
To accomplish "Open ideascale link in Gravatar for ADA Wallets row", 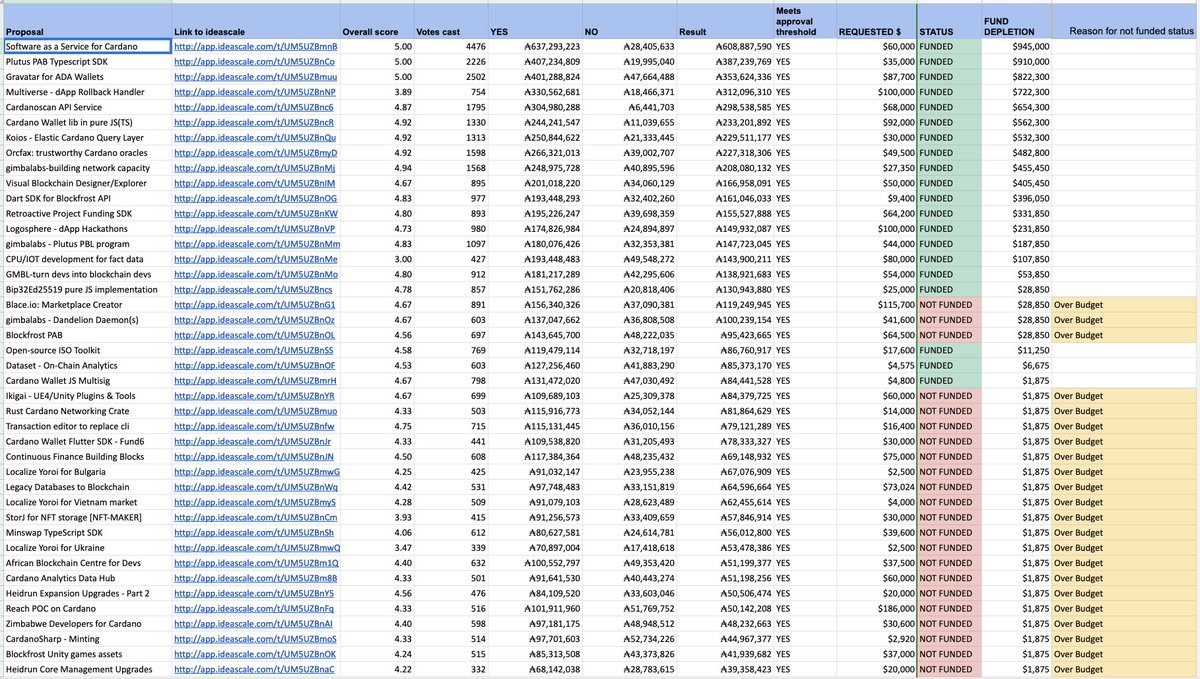I will [x=255, y=77].
